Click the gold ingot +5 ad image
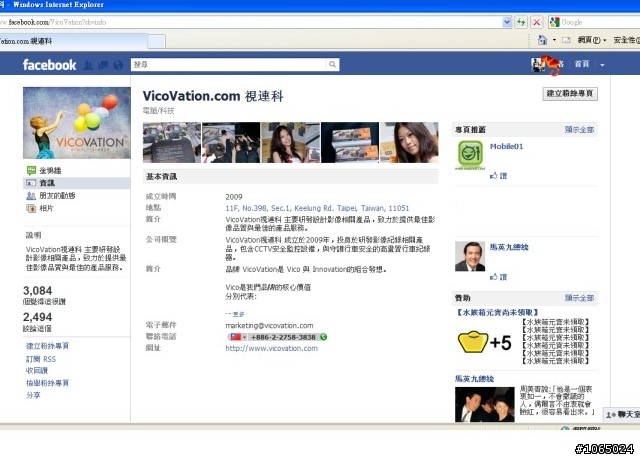Viewport: 640px width, 457px height. [x=484, y=342]
